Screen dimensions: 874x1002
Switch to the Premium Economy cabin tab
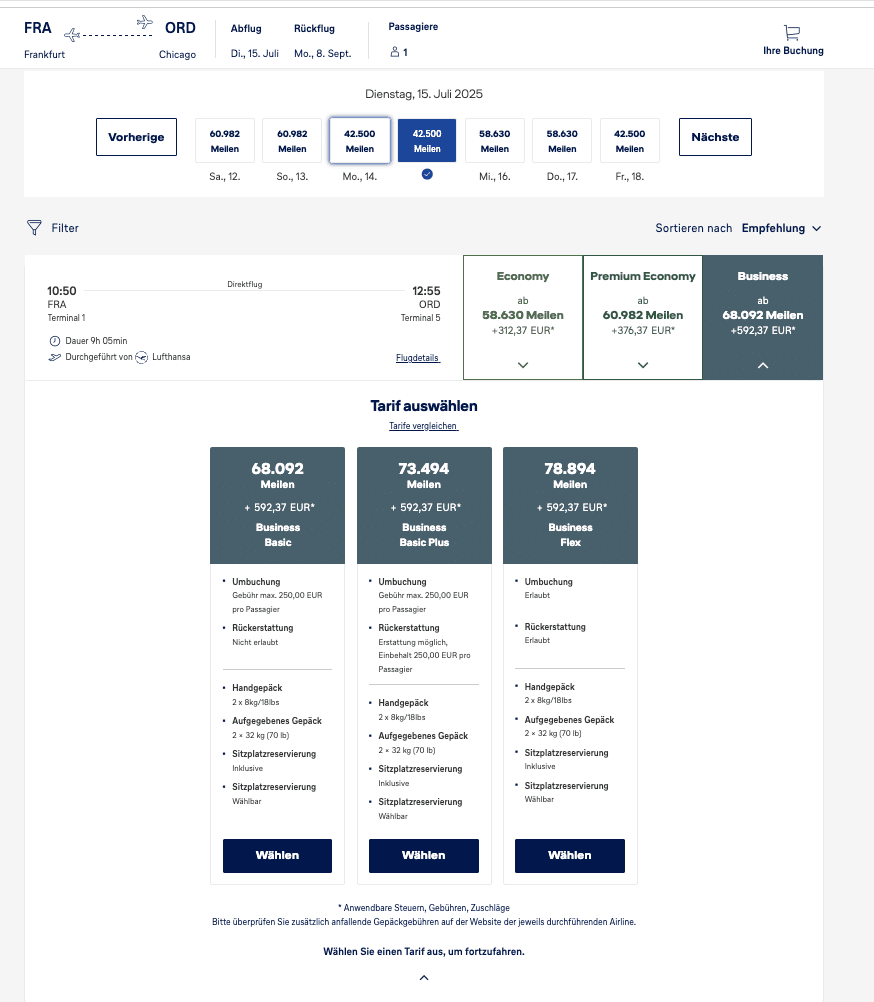click(642, 317)
